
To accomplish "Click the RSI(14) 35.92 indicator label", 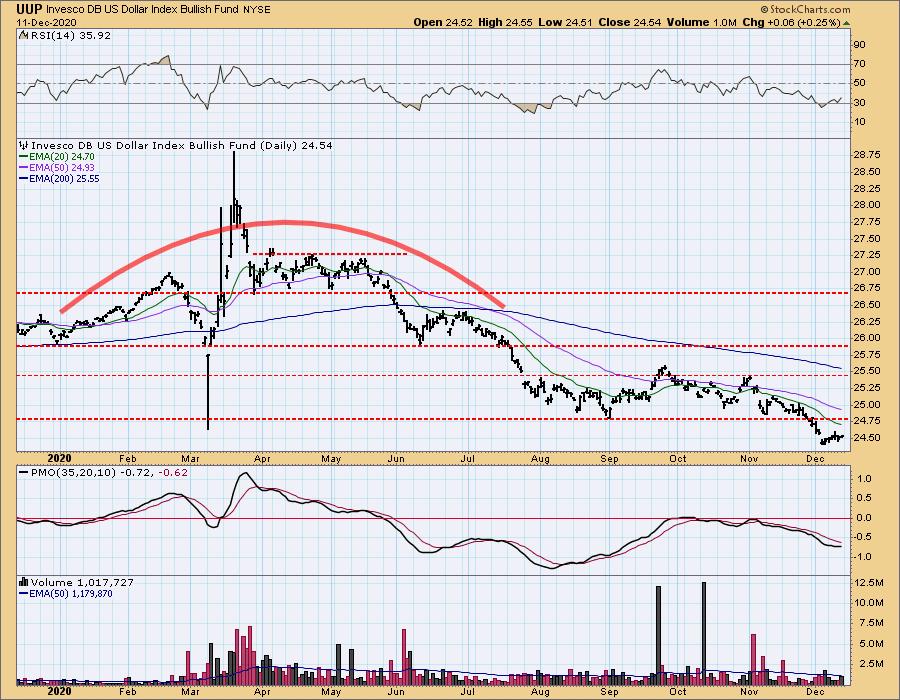I will tap(65, 35).
